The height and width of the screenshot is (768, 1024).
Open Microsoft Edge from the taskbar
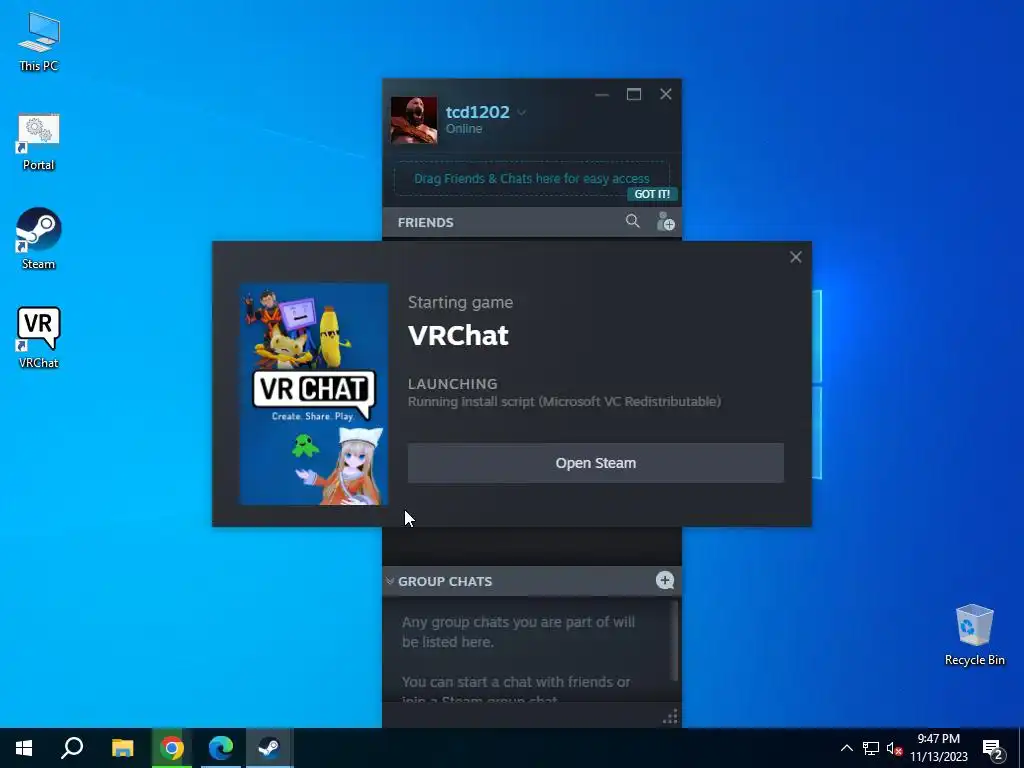pyautogui.click(x=221, y=748)
